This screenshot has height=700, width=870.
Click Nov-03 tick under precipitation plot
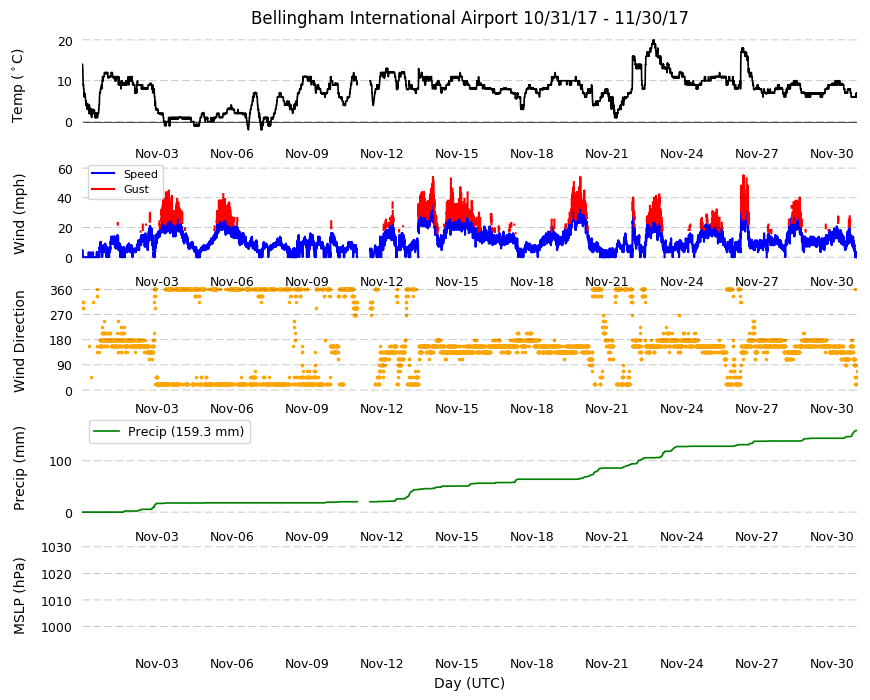(x=157, y=536)
